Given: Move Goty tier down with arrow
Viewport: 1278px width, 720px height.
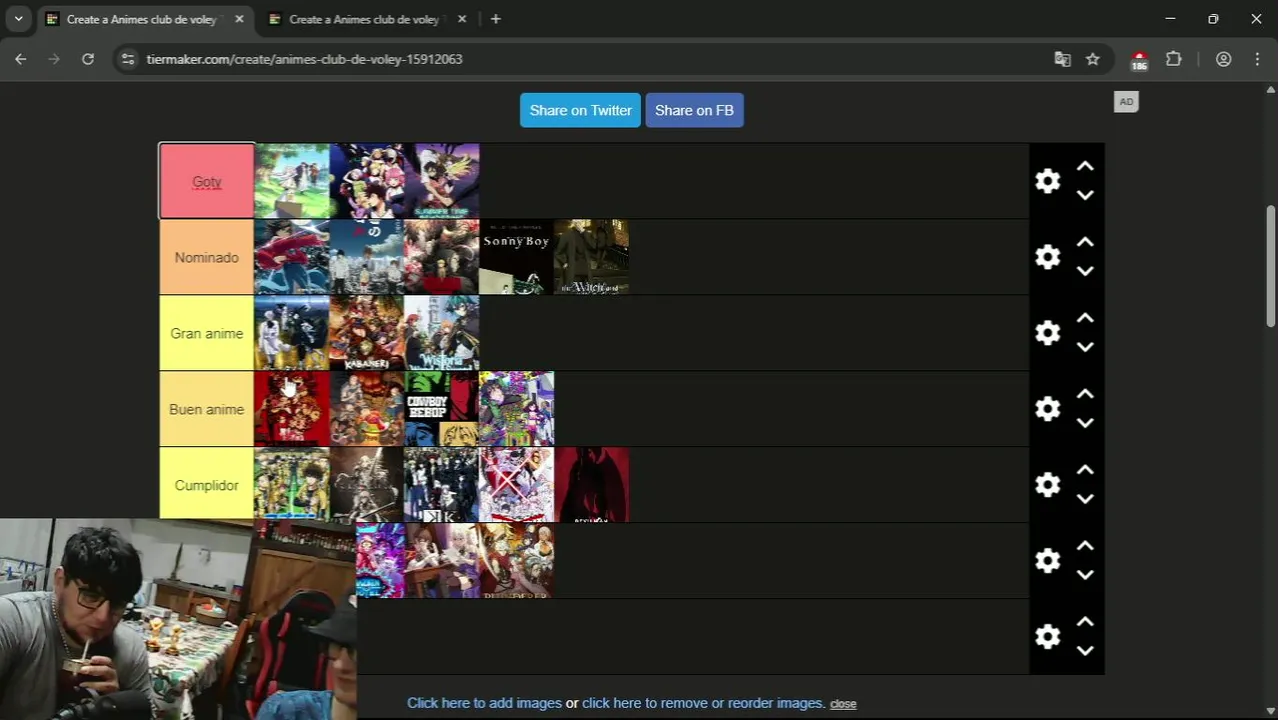Looking at the screenshot, I should tap(1085, 195).
